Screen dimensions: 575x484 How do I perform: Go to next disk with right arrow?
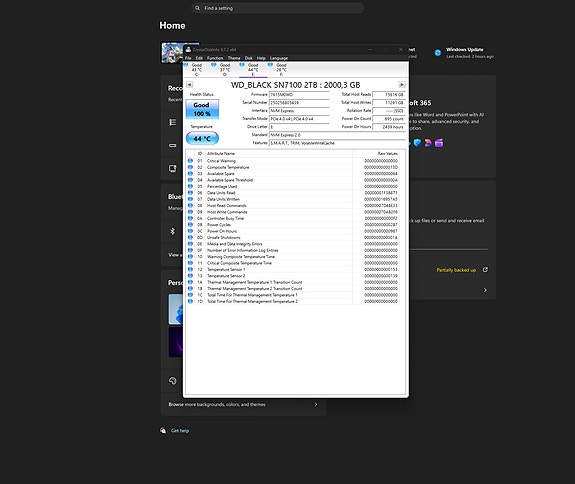[402, 85]
